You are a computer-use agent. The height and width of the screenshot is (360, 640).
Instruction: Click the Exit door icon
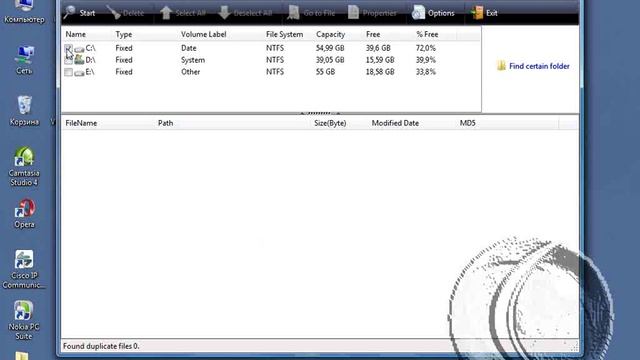(x=477, y=13)
